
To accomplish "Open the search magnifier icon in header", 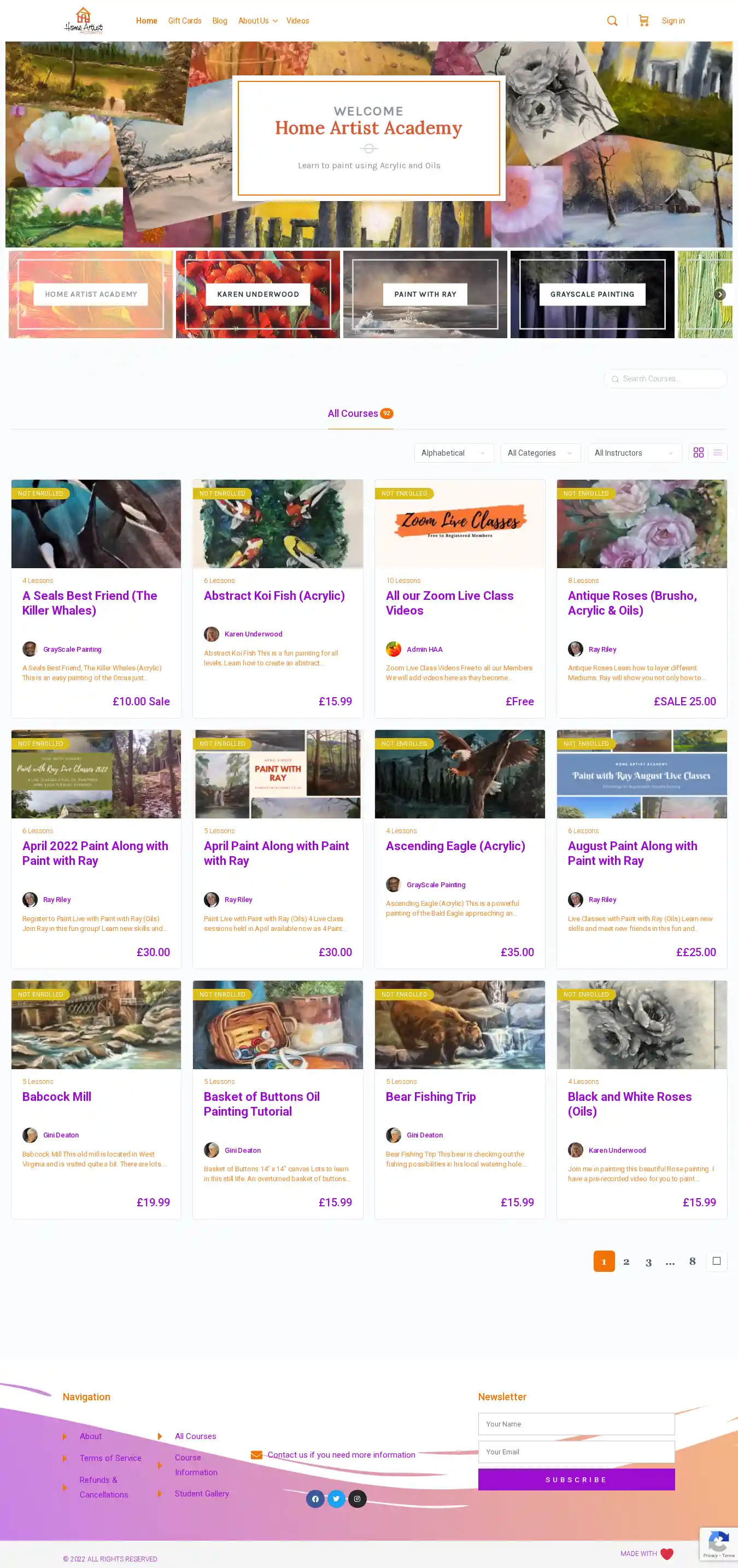I will [x=612, y=21].
